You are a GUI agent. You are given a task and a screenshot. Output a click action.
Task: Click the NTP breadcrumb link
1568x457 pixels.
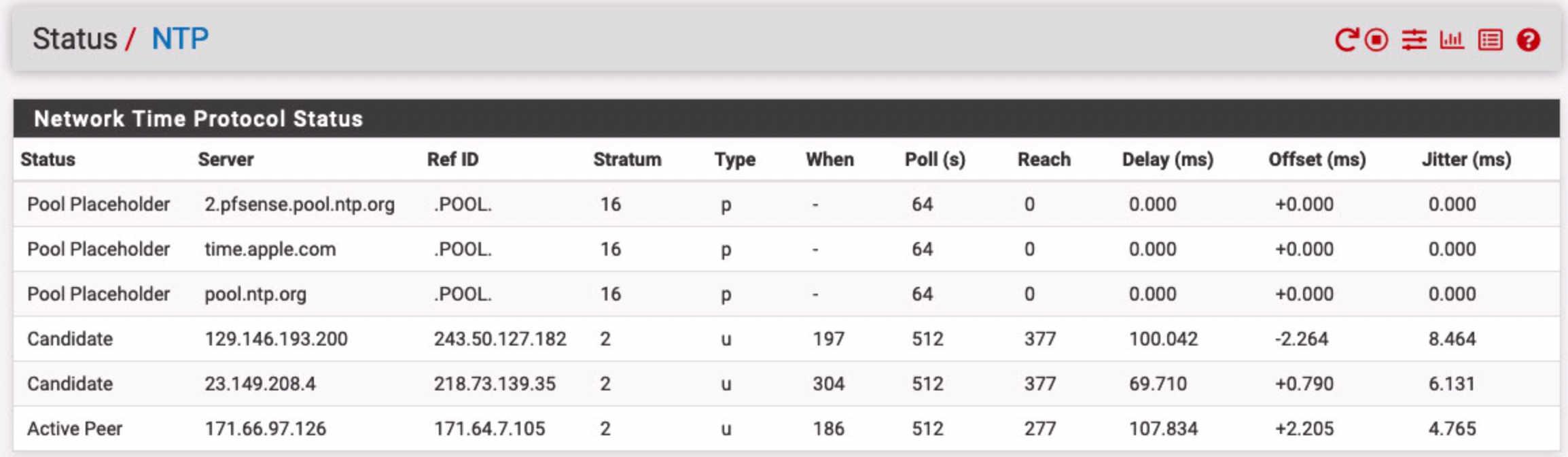pos(180,39)
